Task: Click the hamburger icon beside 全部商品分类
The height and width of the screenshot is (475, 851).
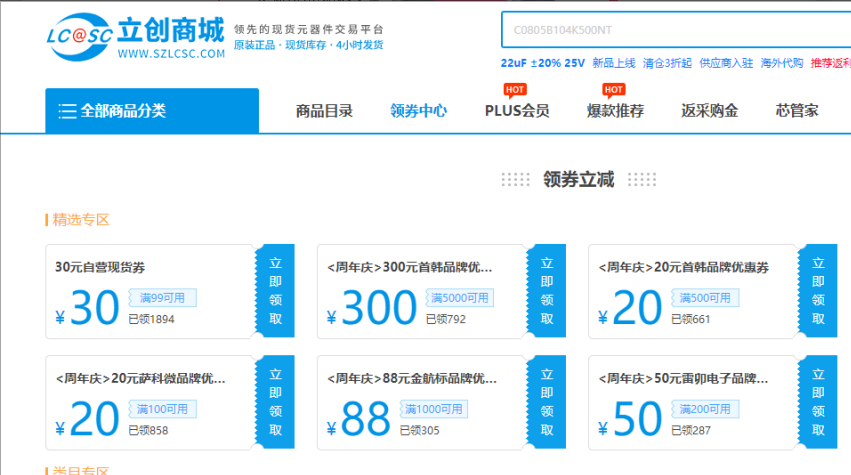Action: point(67,111)
